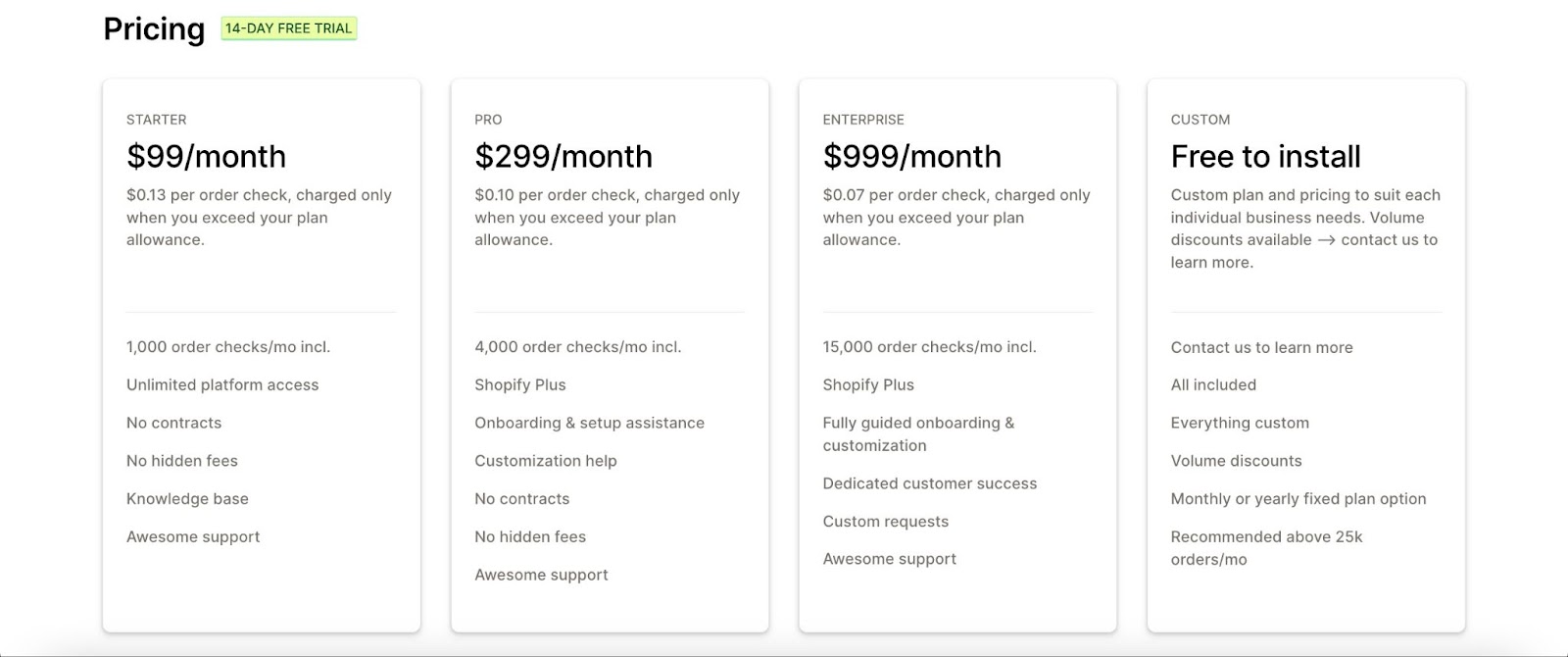This screenshot has height=657, width=1568.
Task: Click '15,000 order checks/mo incl.' feature
Action: pyautogui.click(x=929, y=347)
